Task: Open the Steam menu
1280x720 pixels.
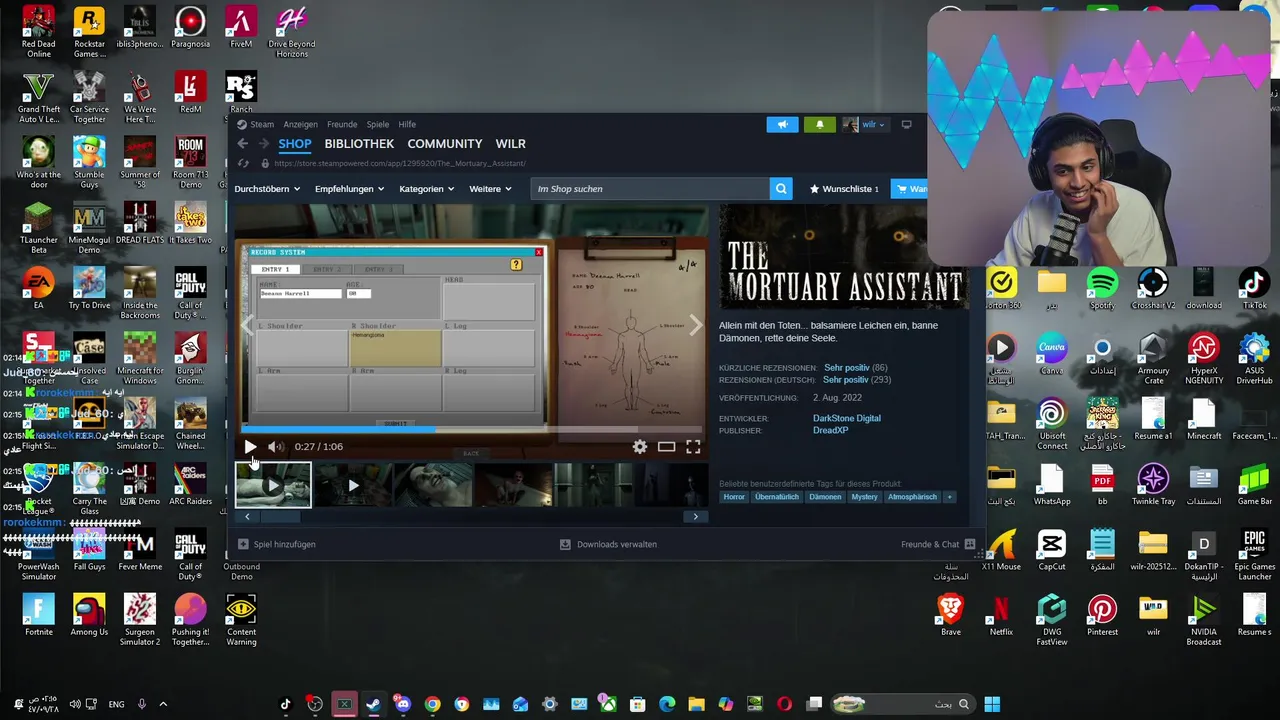Action: click(262, 125)
